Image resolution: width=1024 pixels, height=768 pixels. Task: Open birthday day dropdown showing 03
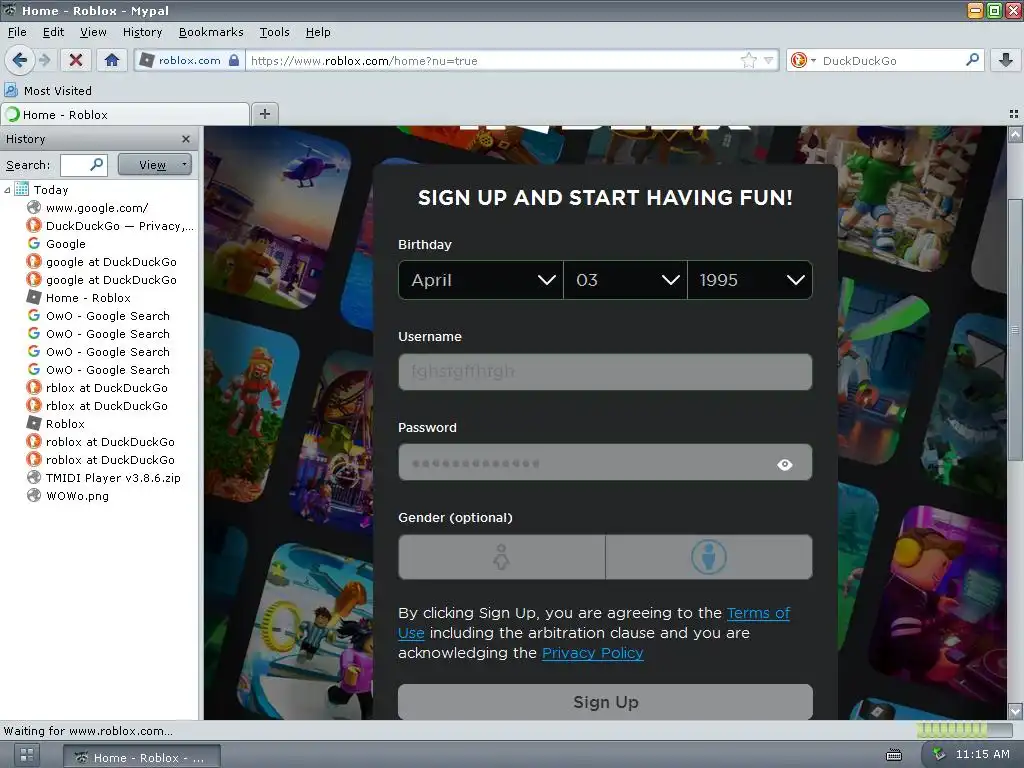[x=625, y=280]
